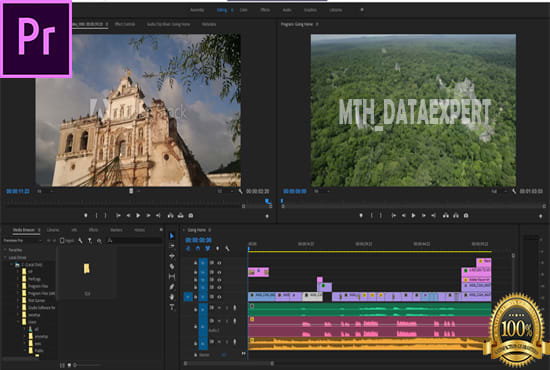The image size is (550, 370).
Task: Mute the green audio track
Action: tap(219, 308)
